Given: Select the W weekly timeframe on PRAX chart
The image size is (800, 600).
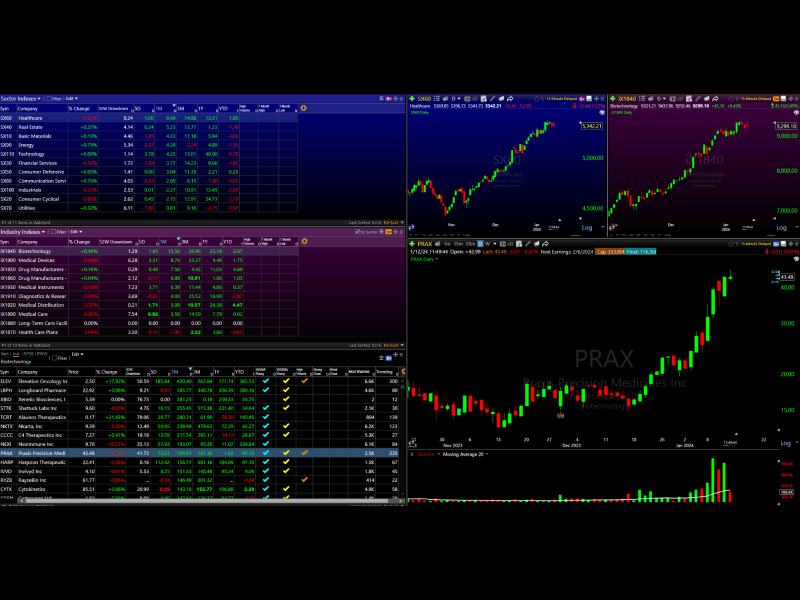Looking at the screenshot, I should point(488,244).
